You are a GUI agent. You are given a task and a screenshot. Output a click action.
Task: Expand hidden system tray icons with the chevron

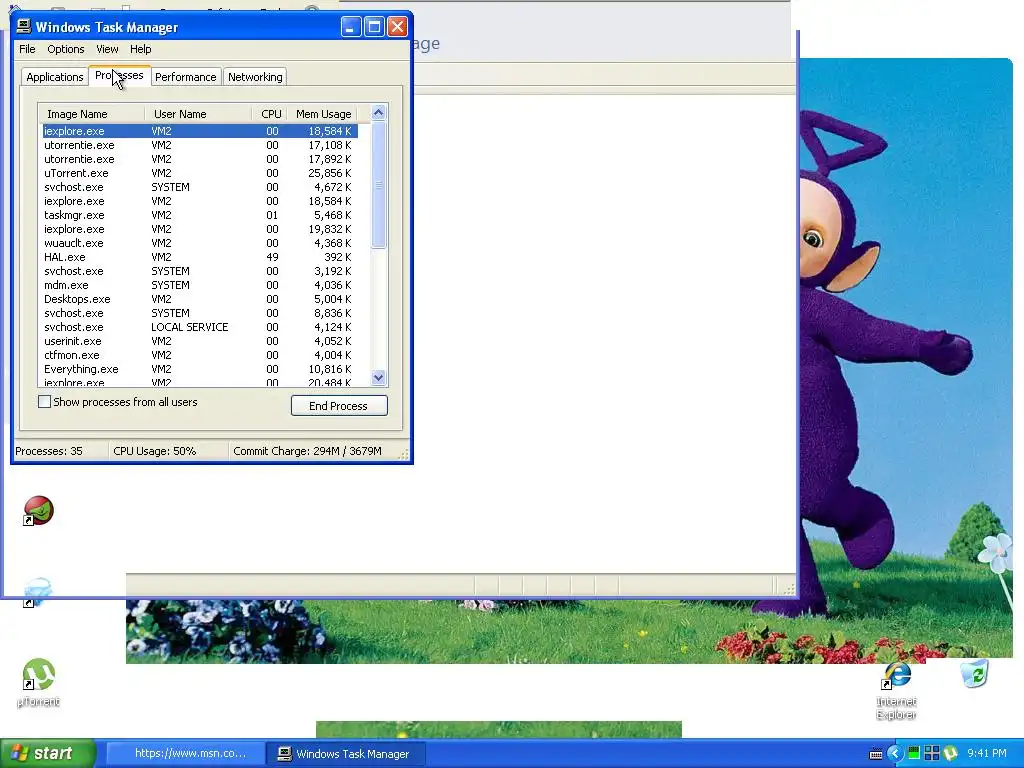pos(895,754)
